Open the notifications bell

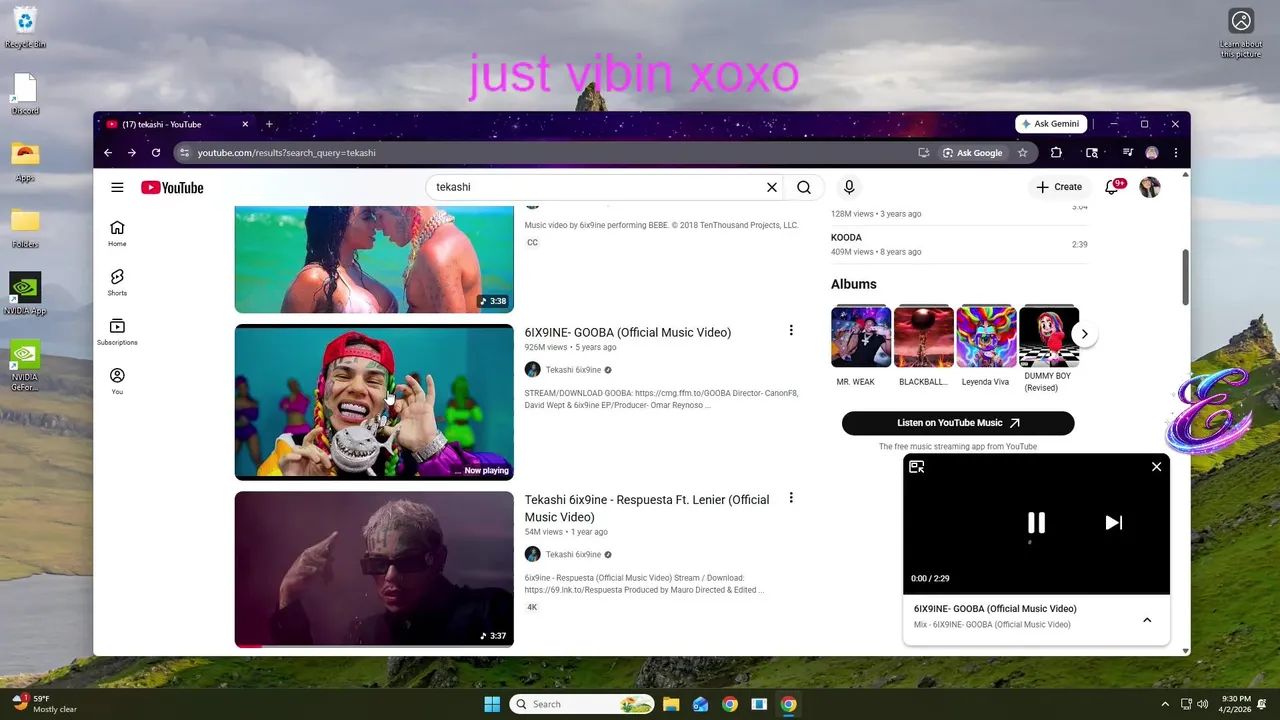(x=1112, y=187)
